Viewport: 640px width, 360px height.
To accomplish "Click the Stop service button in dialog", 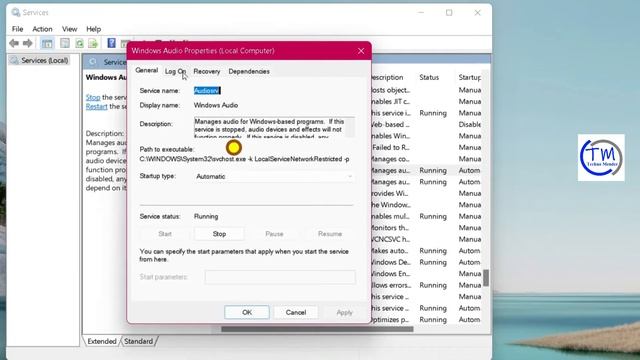I will pyautogui.click(x=219, y=234).
